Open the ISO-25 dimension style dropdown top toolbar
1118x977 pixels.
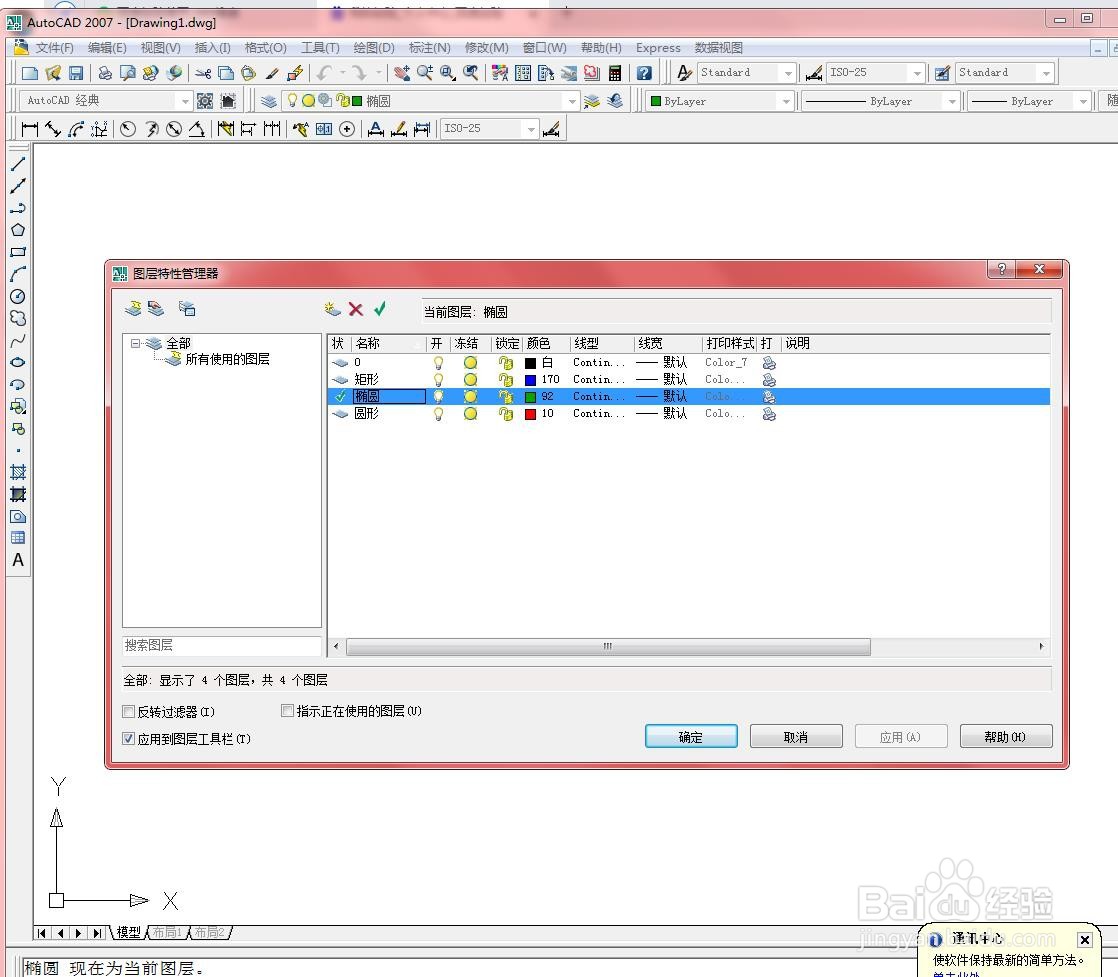(x=917, y=73)
